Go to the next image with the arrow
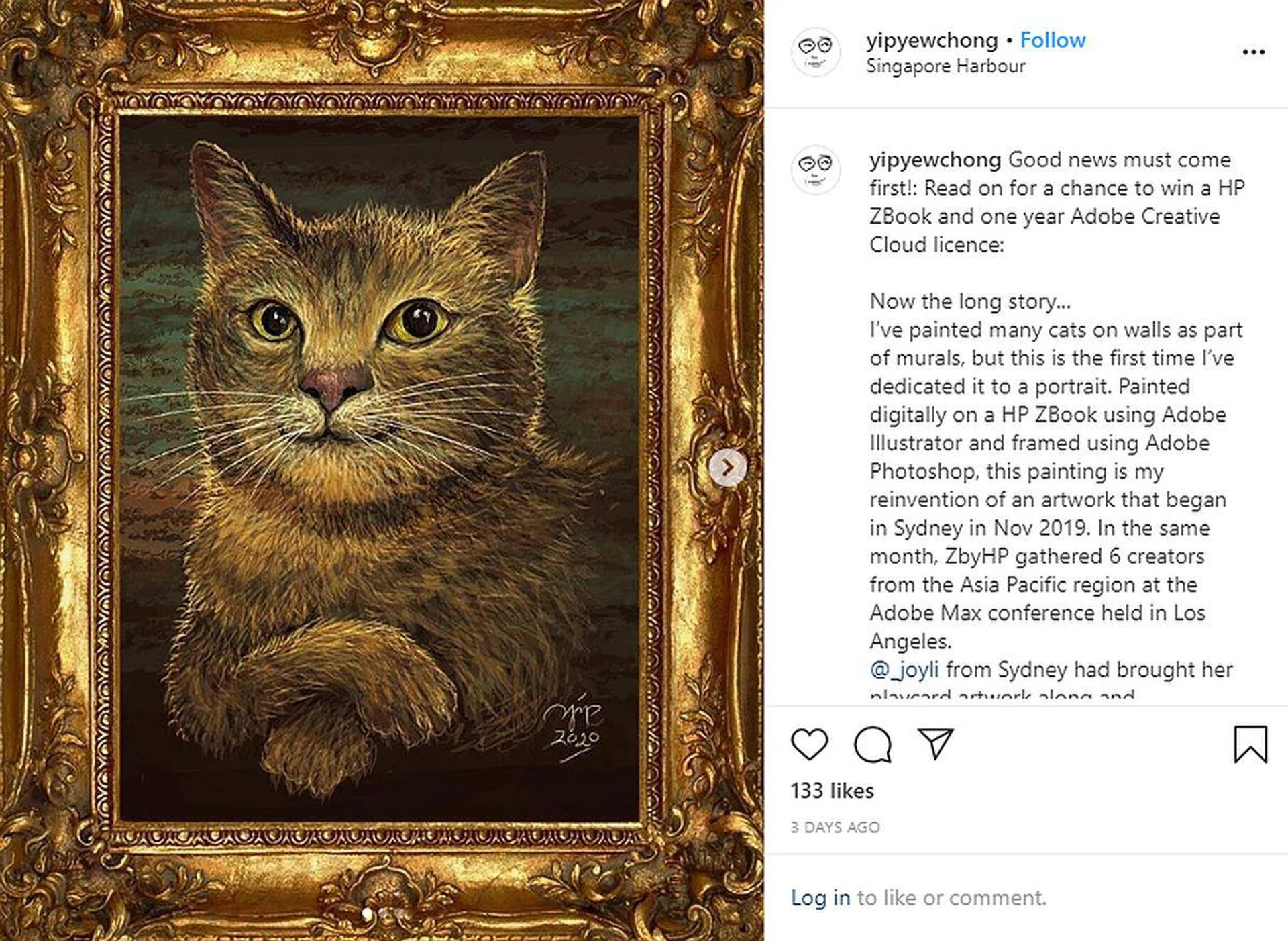The height and width of the screenshot is (941, 1288). coord(728,466)
